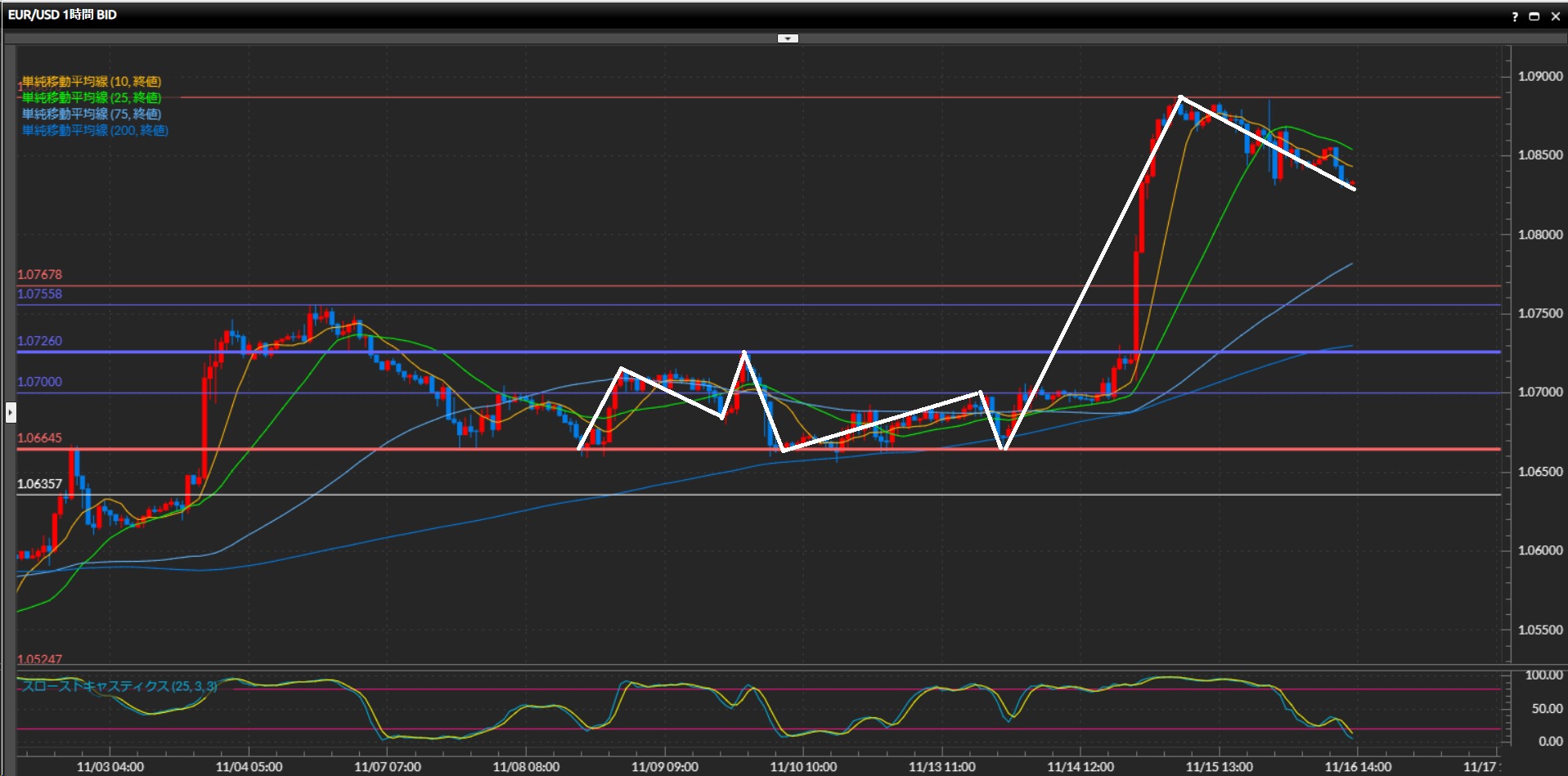Click the 1.07000 horizontal line label
Screen dimensions: 1568x776
coord(39,382)
